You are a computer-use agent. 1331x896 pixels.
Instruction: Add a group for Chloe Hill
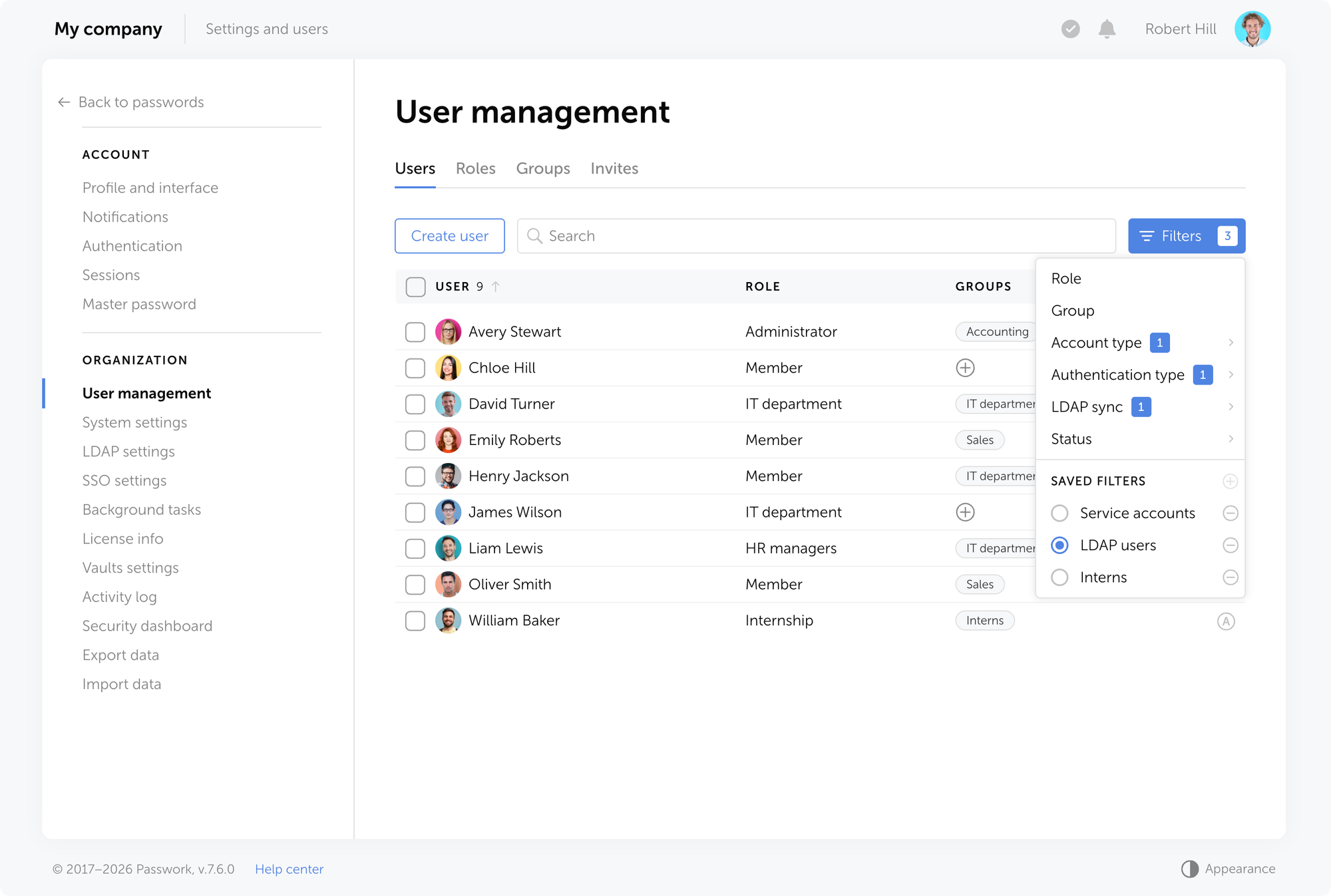pyautogui.click(x=965, y=368)
